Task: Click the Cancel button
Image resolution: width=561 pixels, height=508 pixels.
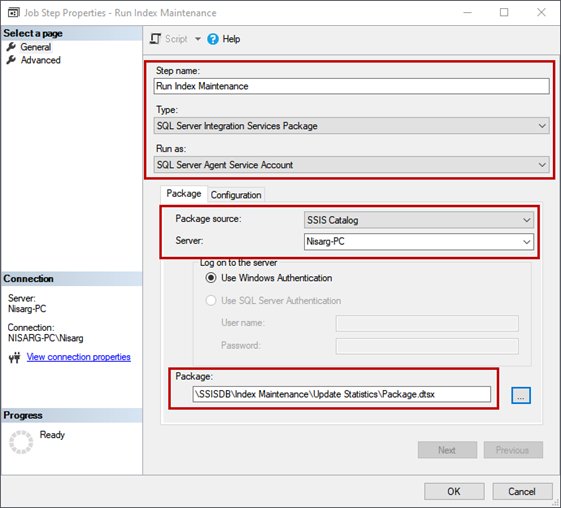Action: 522,492
